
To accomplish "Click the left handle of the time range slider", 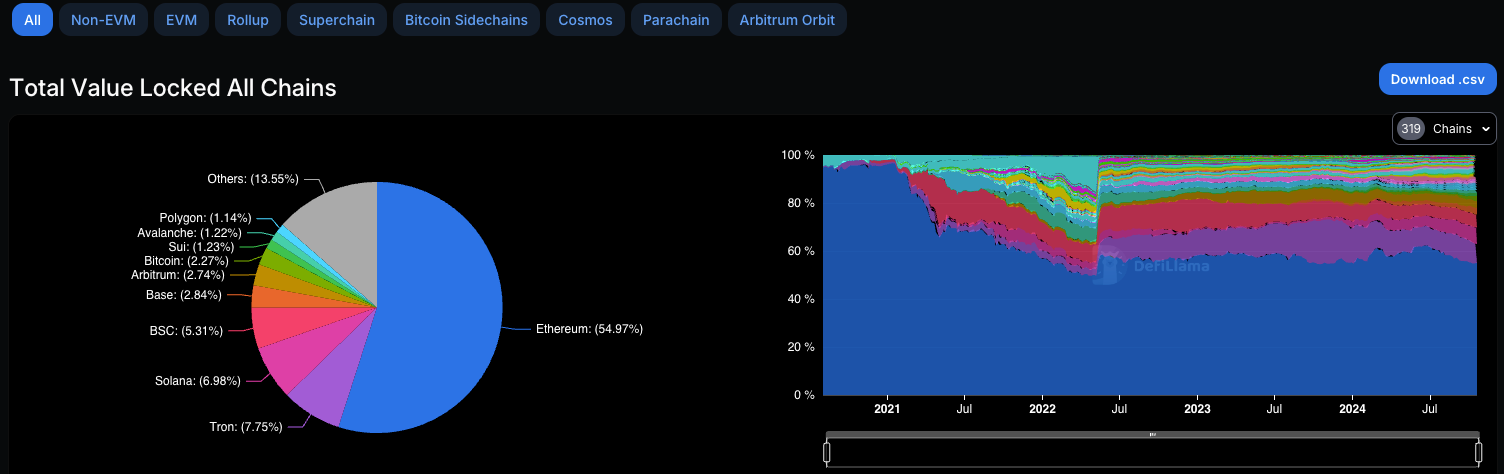I will (x=827, y=453).
